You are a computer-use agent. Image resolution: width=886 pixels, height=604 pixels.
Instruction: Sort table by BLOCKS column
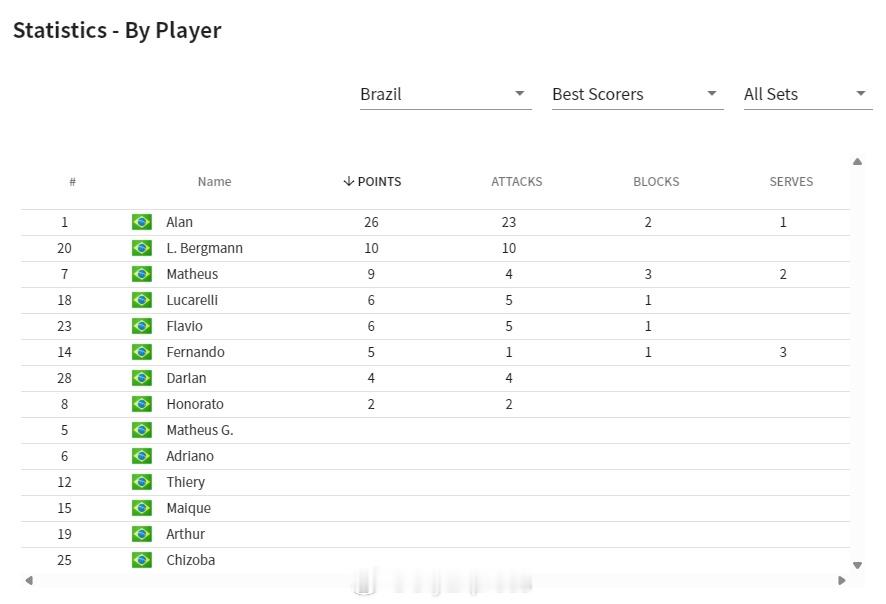coord(656,181)
